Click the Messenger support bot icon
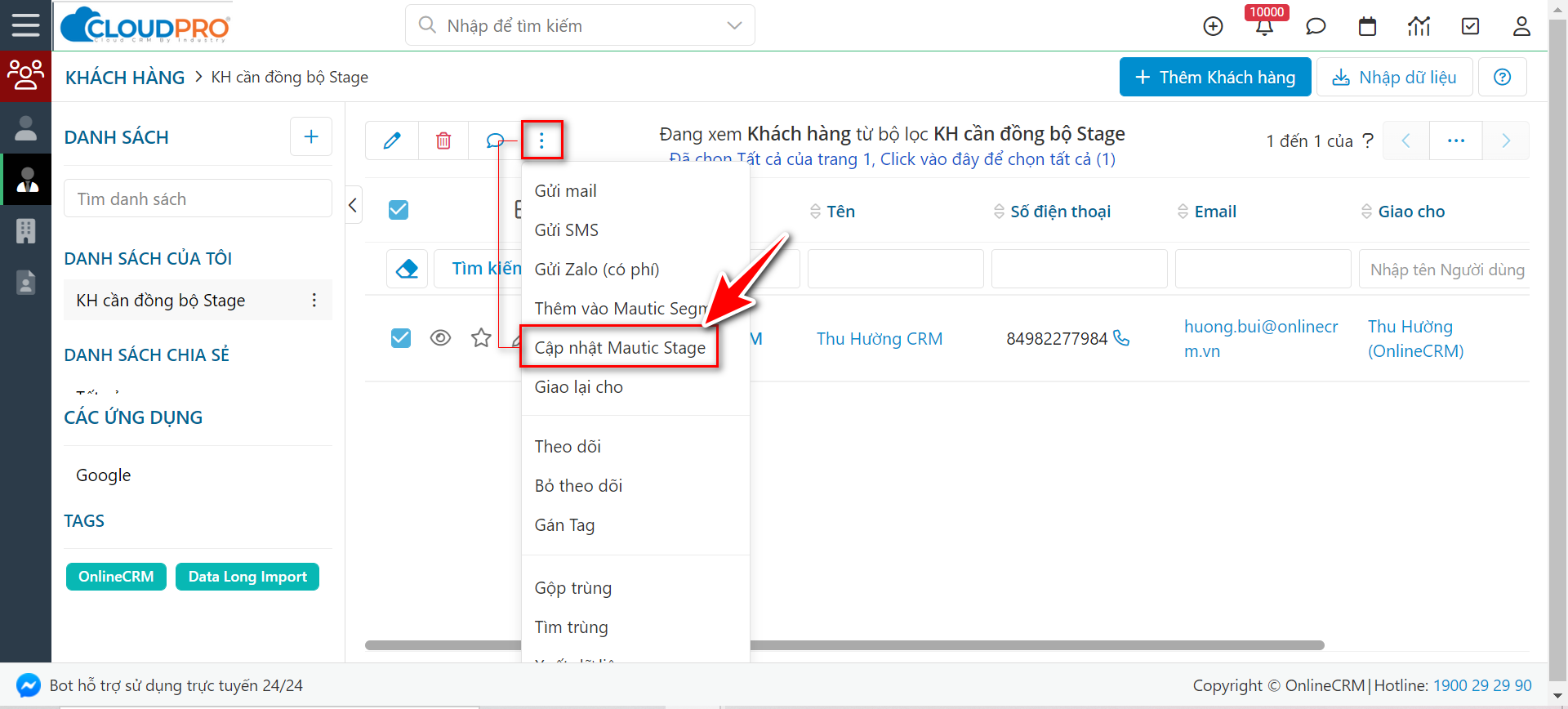This screenshot has height=709, width=1568. pyautogui.click(x=29, y=684)
